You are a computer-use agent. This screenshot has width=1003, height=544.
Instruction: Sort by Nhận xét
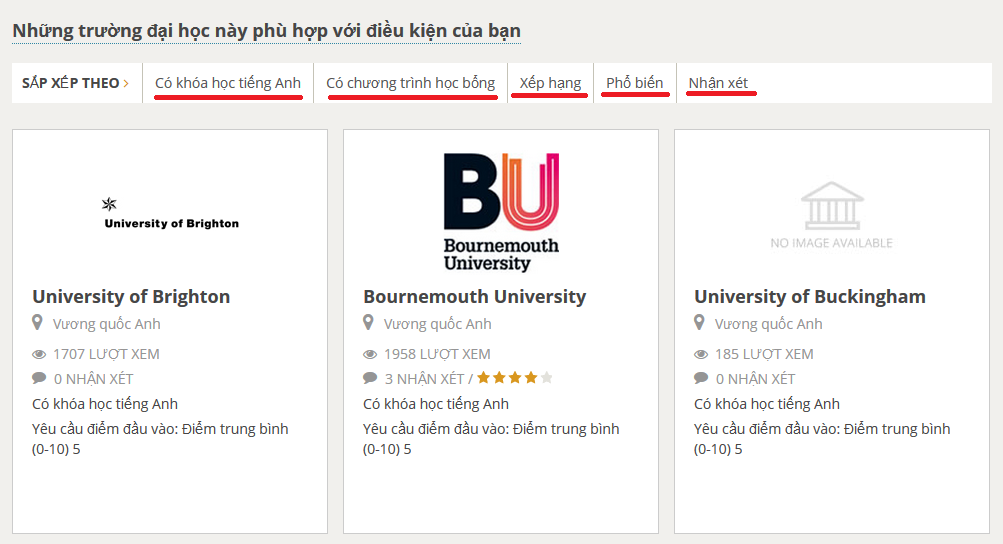point(718,83)
